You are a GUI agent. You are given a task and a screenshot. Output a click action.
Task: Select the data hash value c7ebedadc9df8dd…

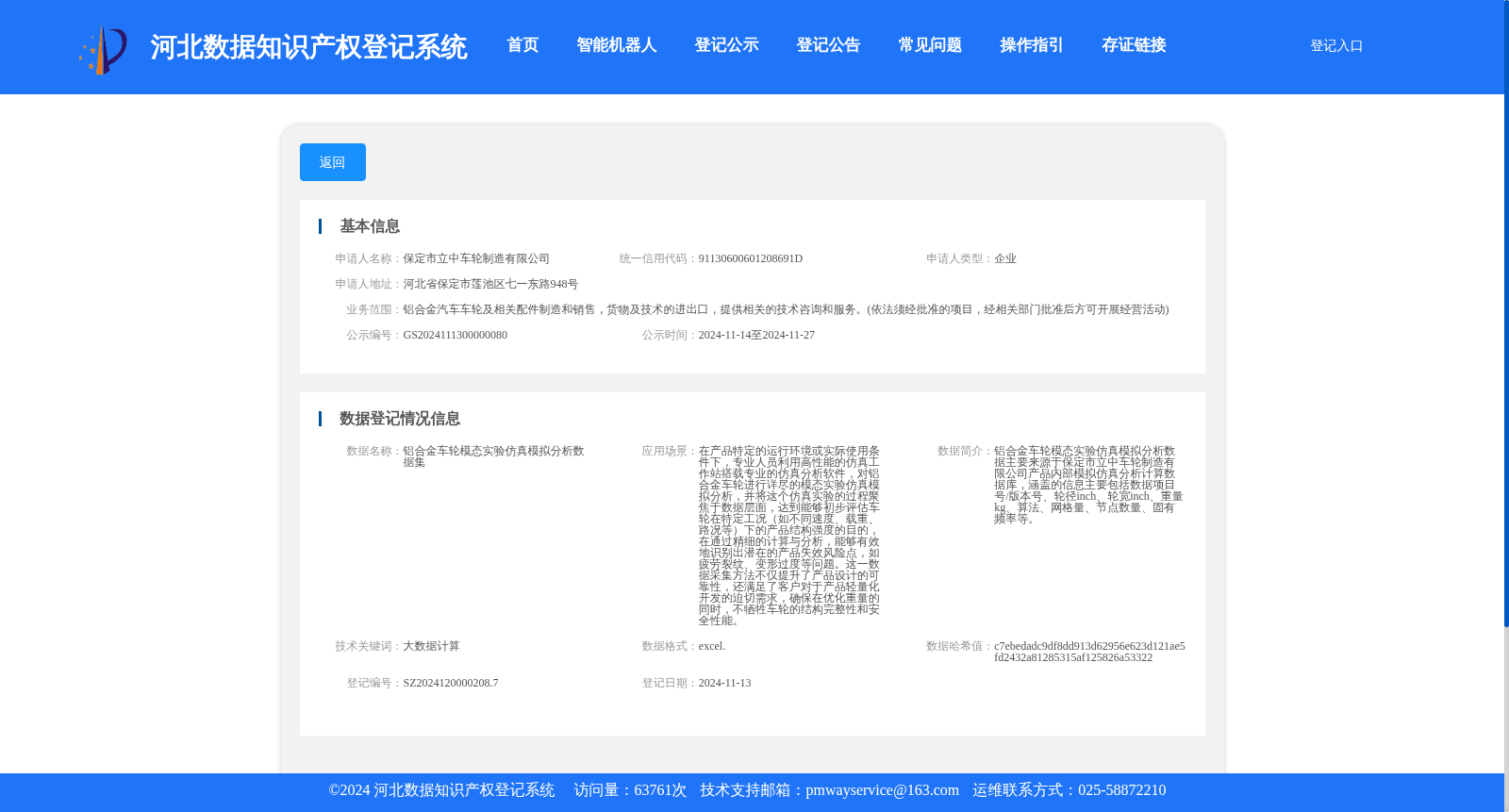[x=1089, y=652]
